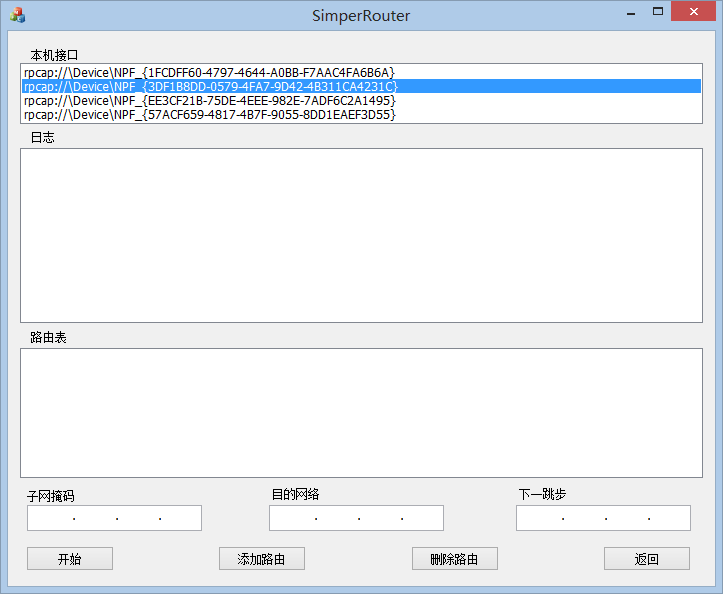Click the 返回 return button

pyautogui.click(x=647, y=558)
